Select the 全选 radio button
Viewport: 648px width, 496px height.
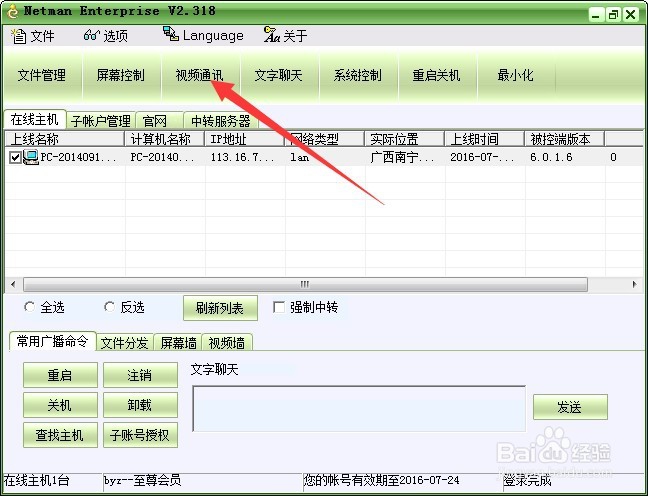pyautogui.click(x=29, y=307)
